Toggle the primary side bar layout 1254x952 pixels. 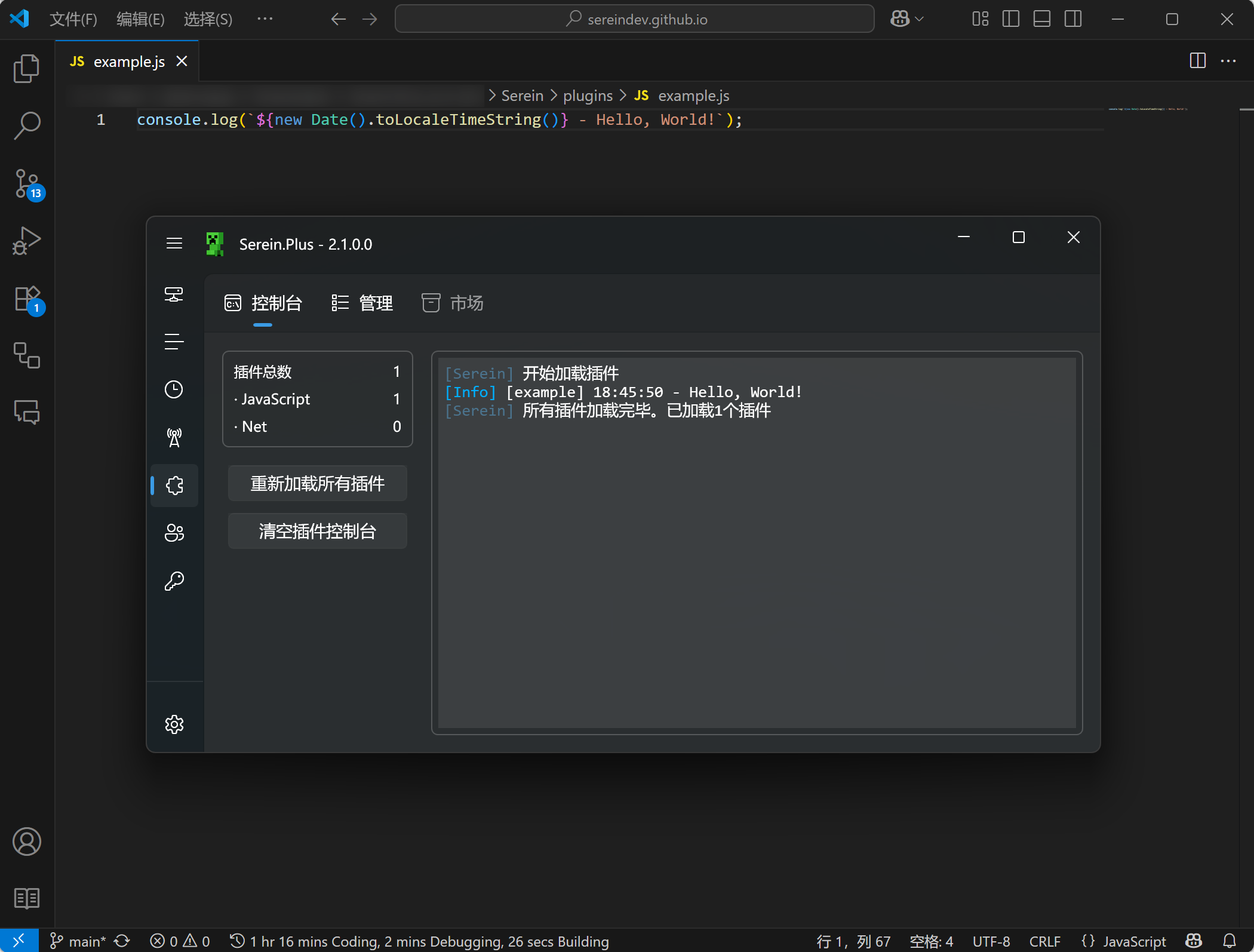coord(1010,19)
